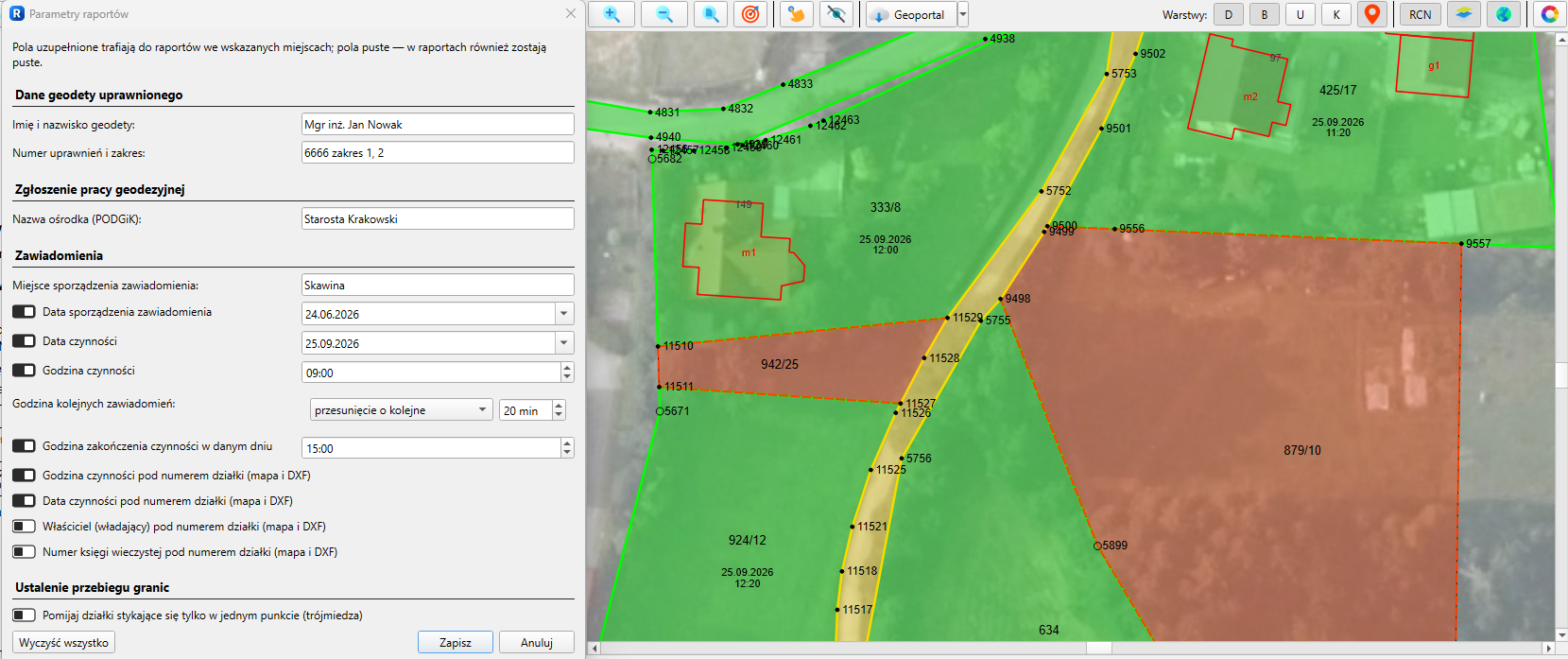Enable Numer księgi wieczystej pod numerem działki
Image resolution: width=1568 pixels, height=659 pixels.
click(x=24, y=552)
